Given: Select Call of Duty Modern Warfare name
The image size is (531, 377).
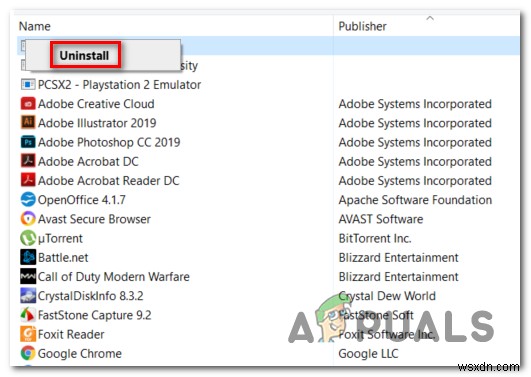Looking at the screenshot, I should (x=114, y=277).
